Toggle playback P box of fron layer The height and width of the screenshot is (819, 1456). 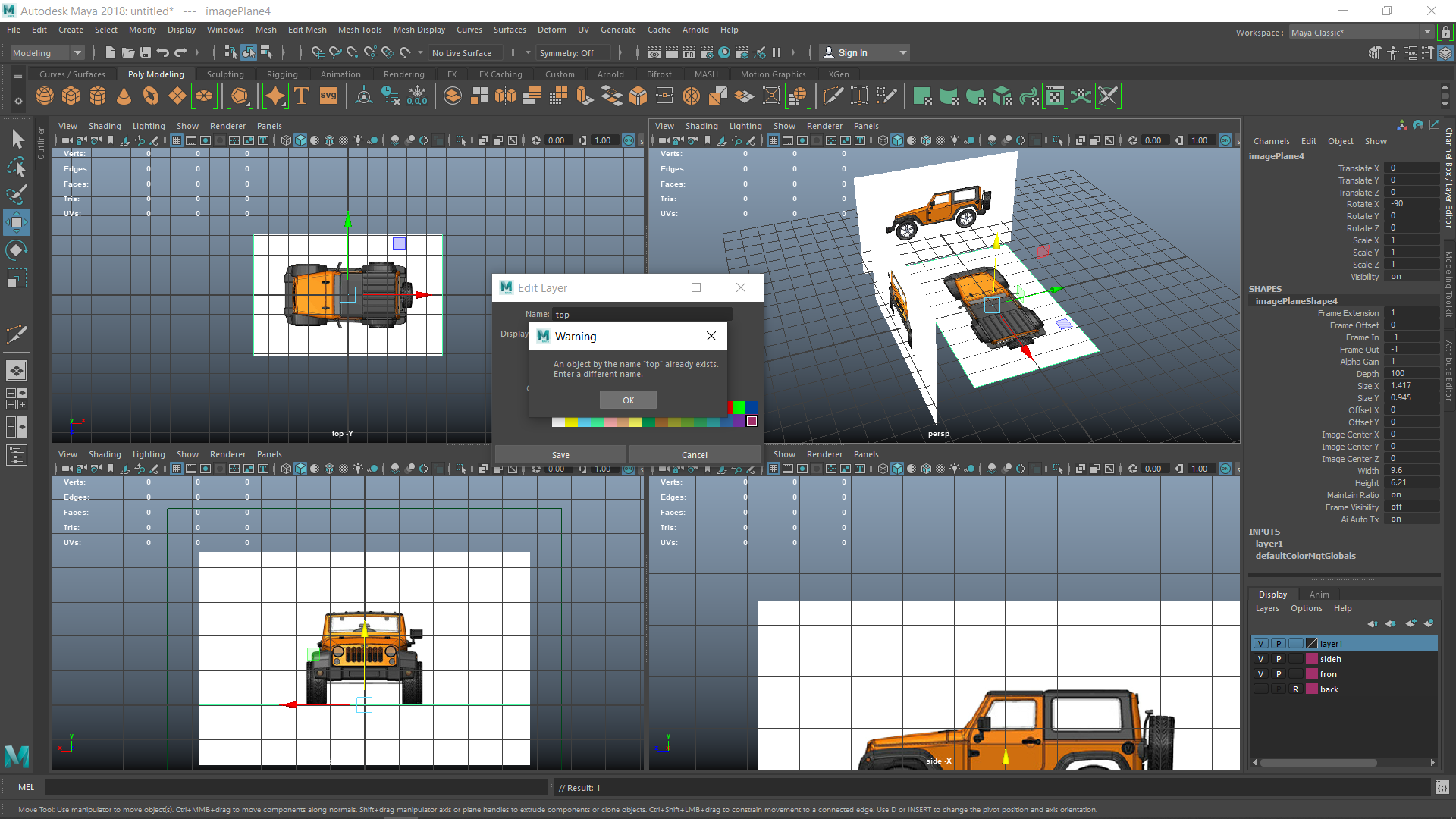click(1279, 674)
